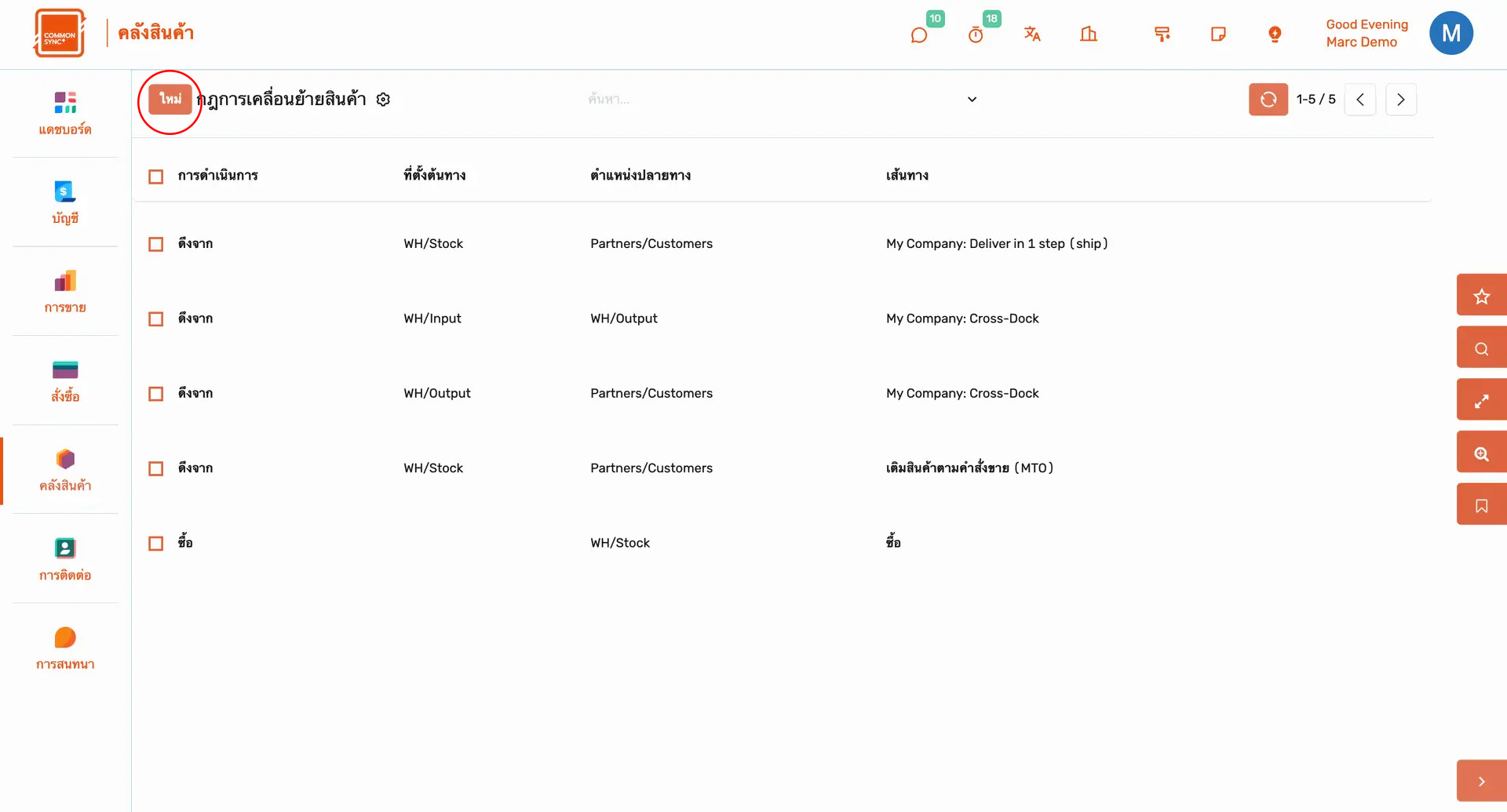Click the settings gear next to the title
The height and width of the screenshot is (812, 1507).
point(383,100)
